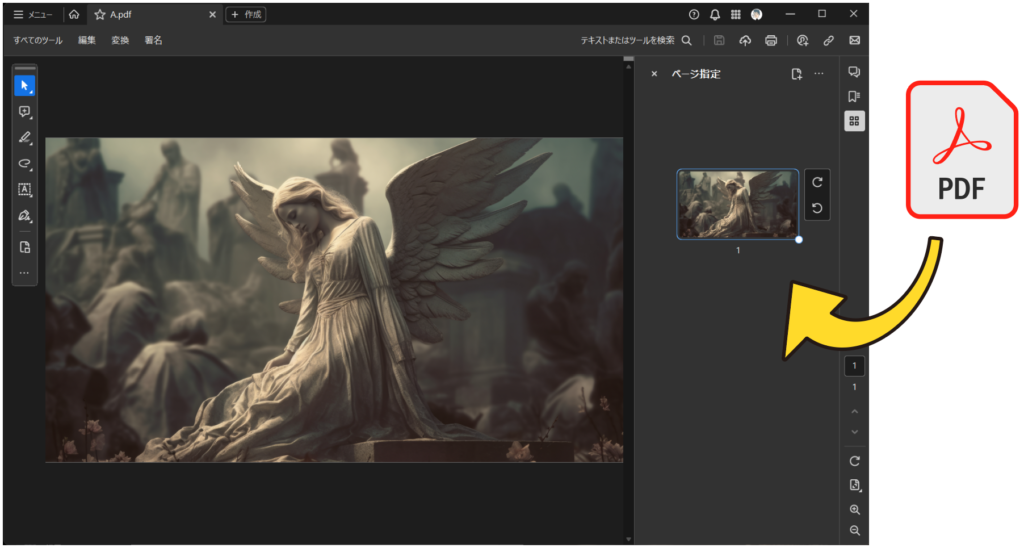Toggle the page thumbnails panel button
The image size is (1024, 548).
coord(854,121)
